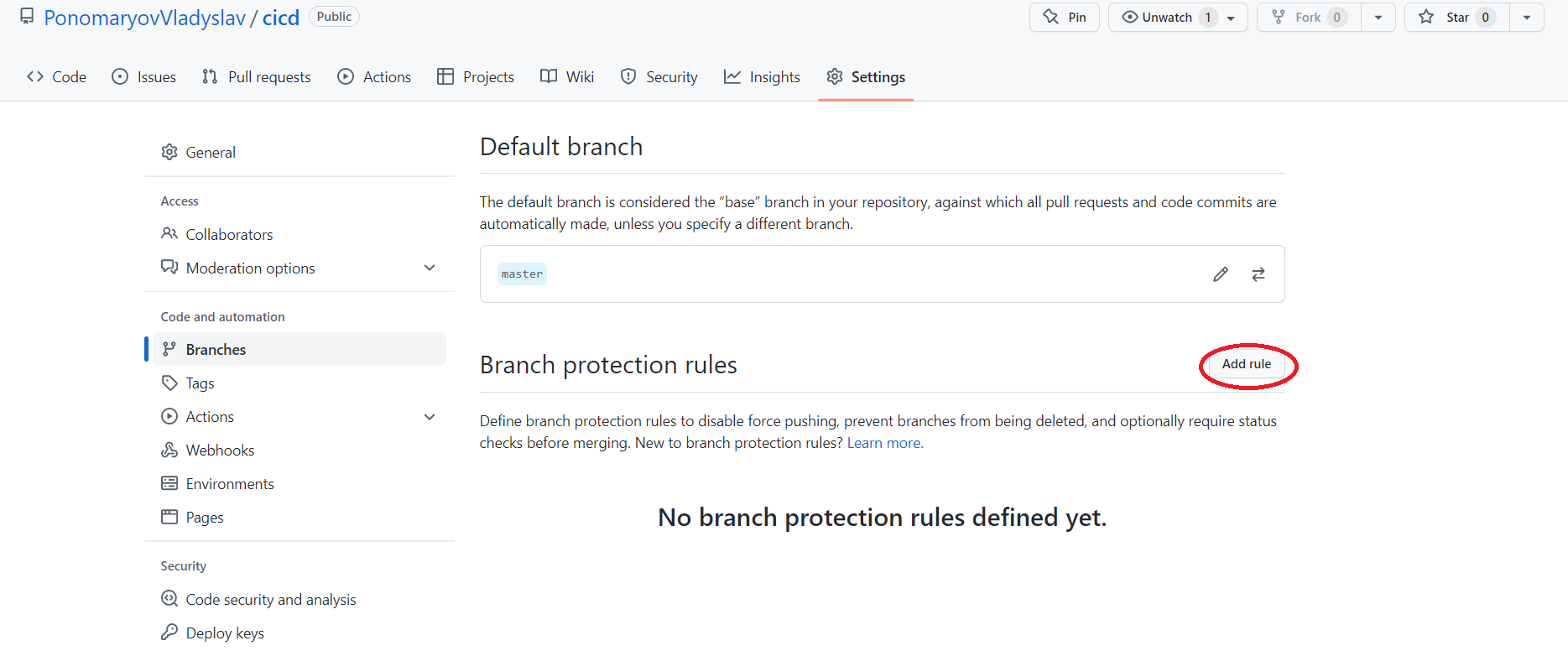Click the Add rule button
The image size is (1568, 651).
pyautogui.click(x=1246, y=364)
